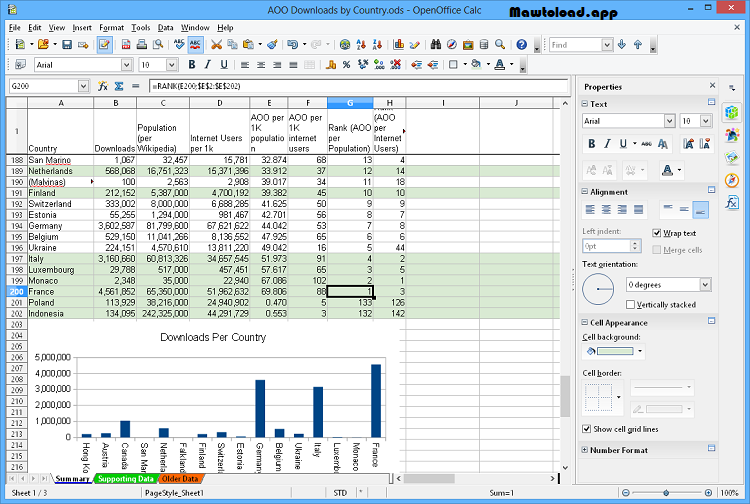Screen dimensions: 750x504
Task: Toggle Vertically stacked checkbox
Action: [630, 305]
